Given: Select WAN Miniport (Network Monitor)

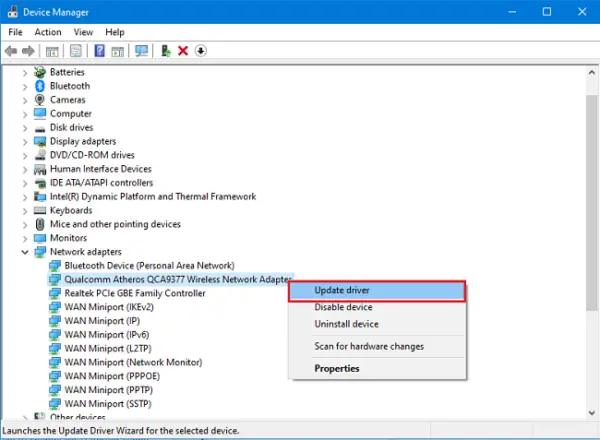Looking at the screenshot, I should [x=133, y=362].
